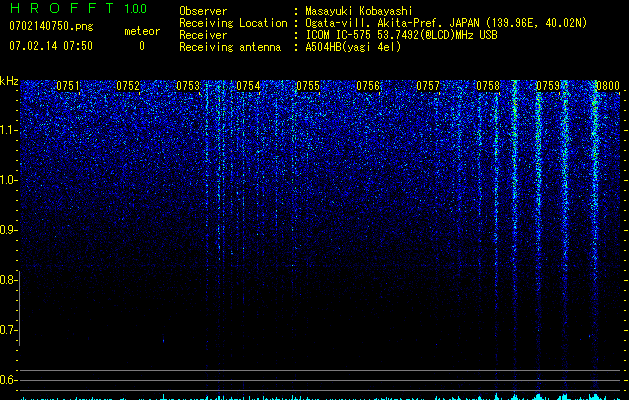Select observer name Masayuki Kobayashi
Image resolution: width=629 pixels, height=400 pixels.
pos(359,11)
